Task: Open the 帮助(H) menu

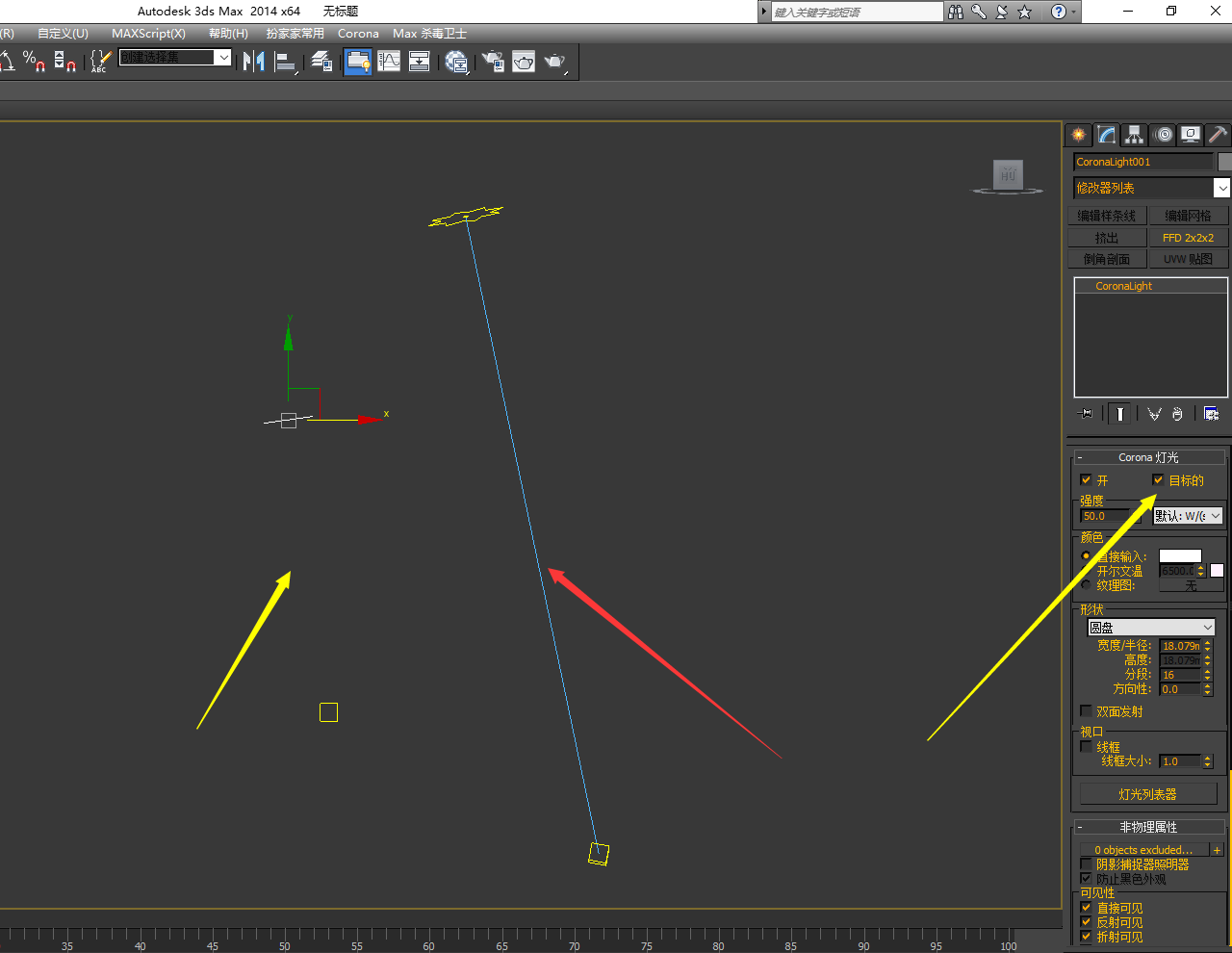Action: (x=228, y=34)
